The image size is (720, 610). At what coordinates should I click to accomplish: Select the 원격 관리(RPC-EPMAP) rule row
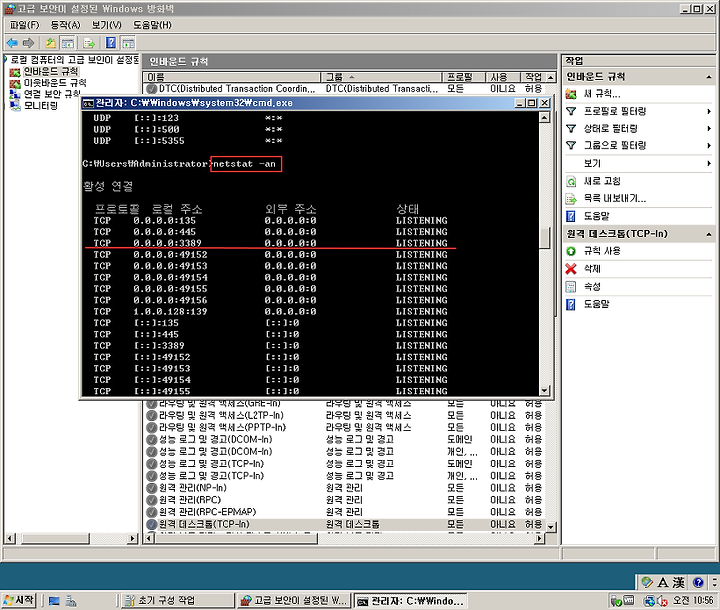(x=344, y=512)
